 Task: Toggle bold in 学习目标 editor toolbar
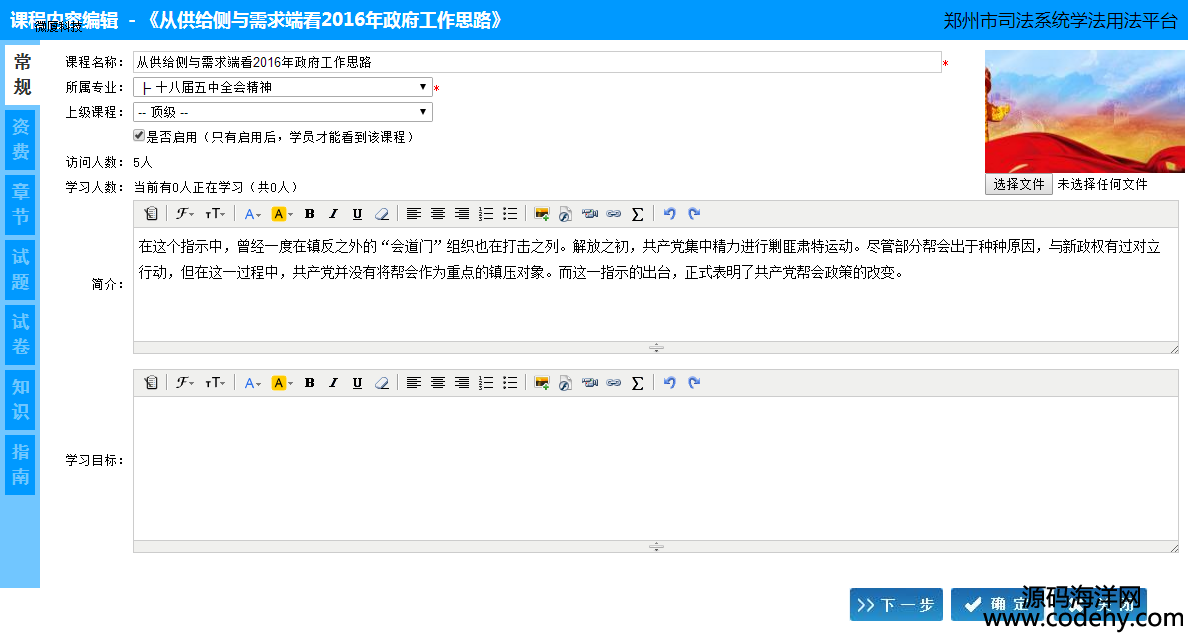point(309,383)
